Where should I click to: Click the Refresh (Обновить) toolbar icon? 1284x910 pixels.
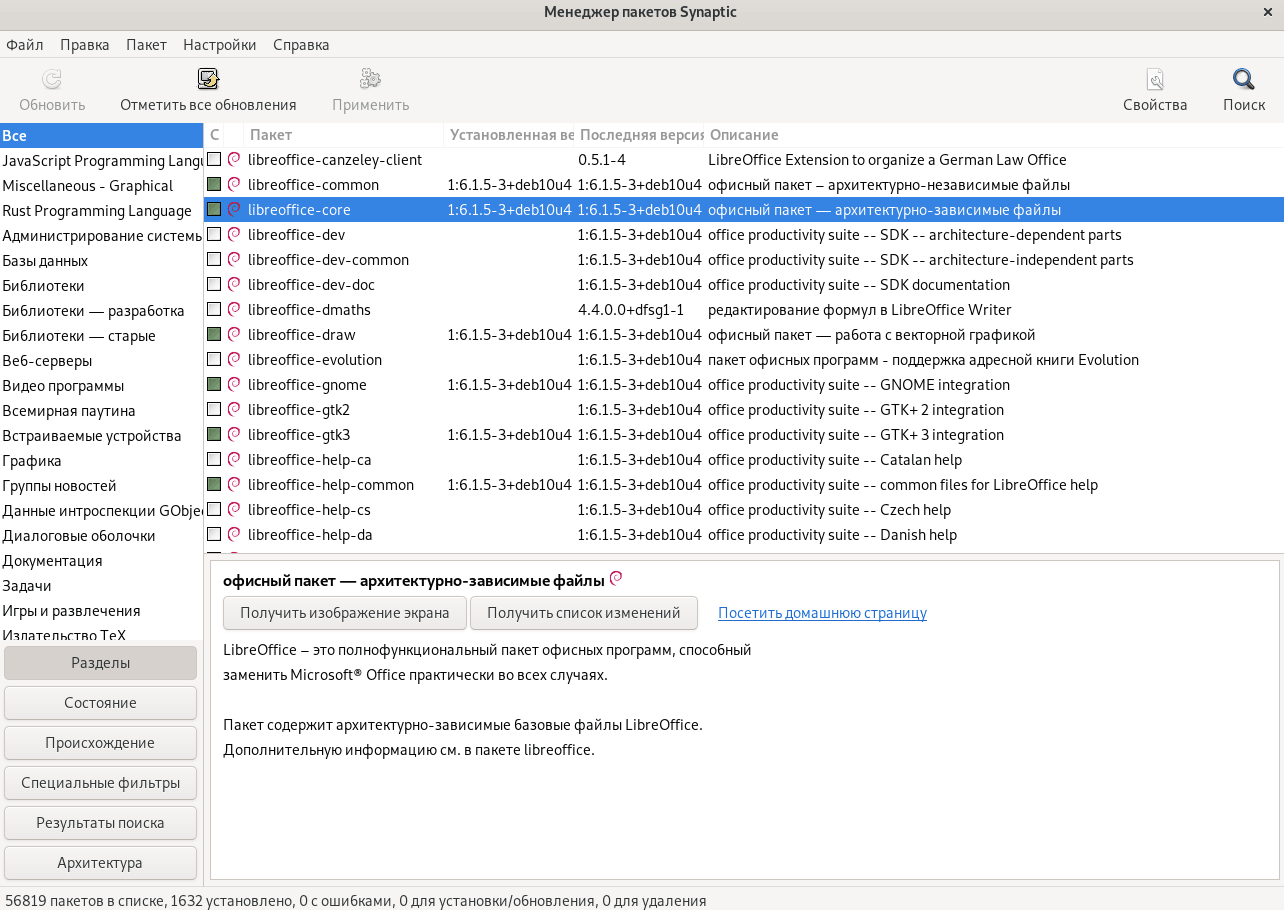(x=52, y=81)
